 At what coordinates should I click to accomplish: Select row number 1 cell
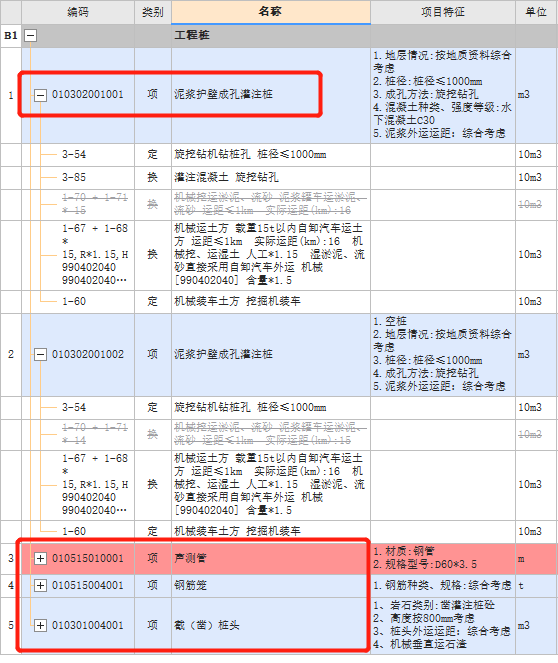click(11, 95)
